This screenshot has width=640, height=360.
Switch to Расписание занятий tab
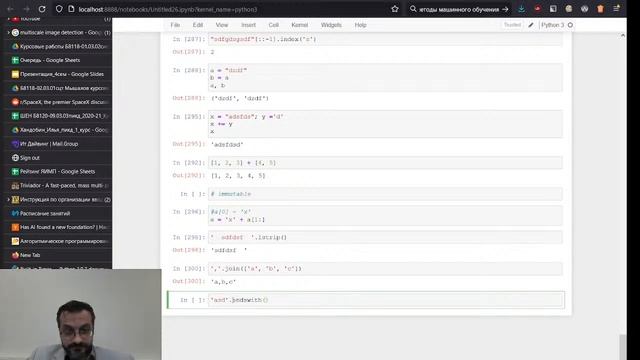[x=60, y=213]
